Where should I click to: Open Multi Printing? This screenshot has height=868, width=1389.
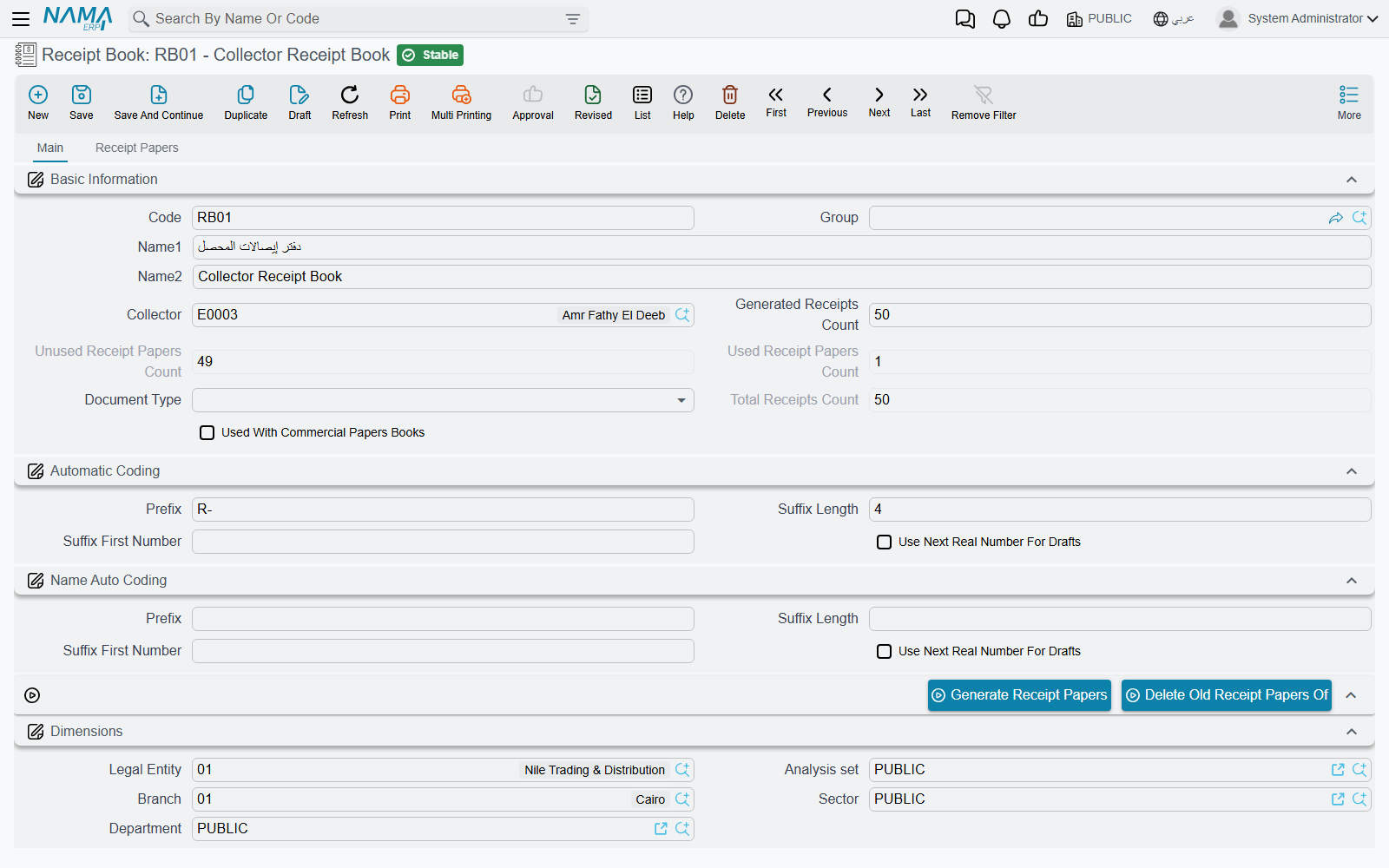coord(461,102)
